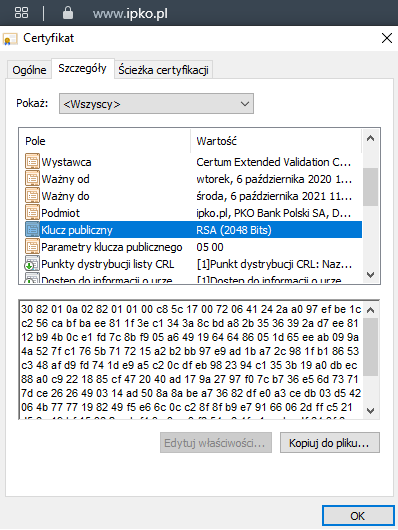Click the Kopiuj do pliku... button
This screenshot has height=530, width=398.
[330, 443]
